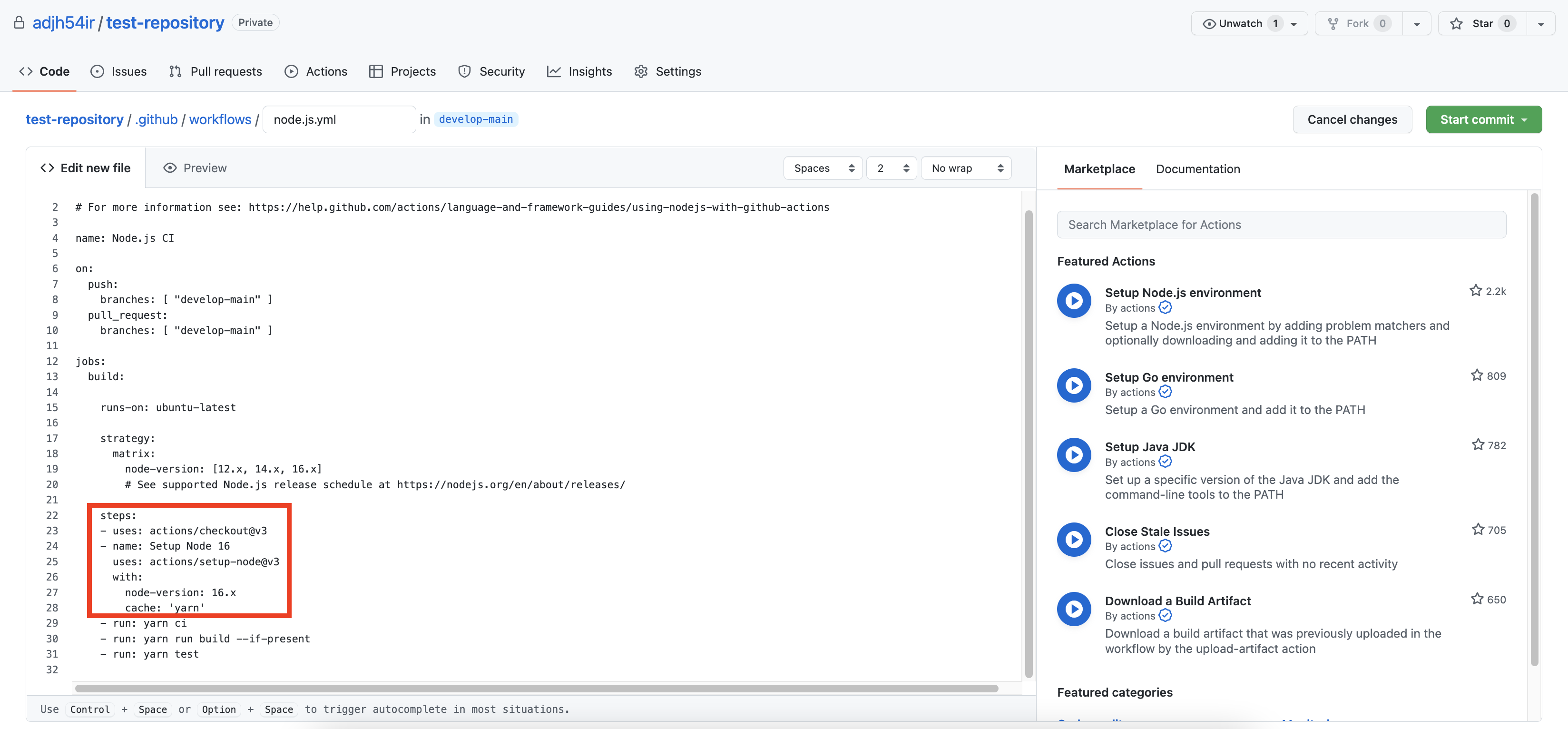1568x729 pixels.
Task: Switch to the file Preview view
Action: [x=195, y=168]
